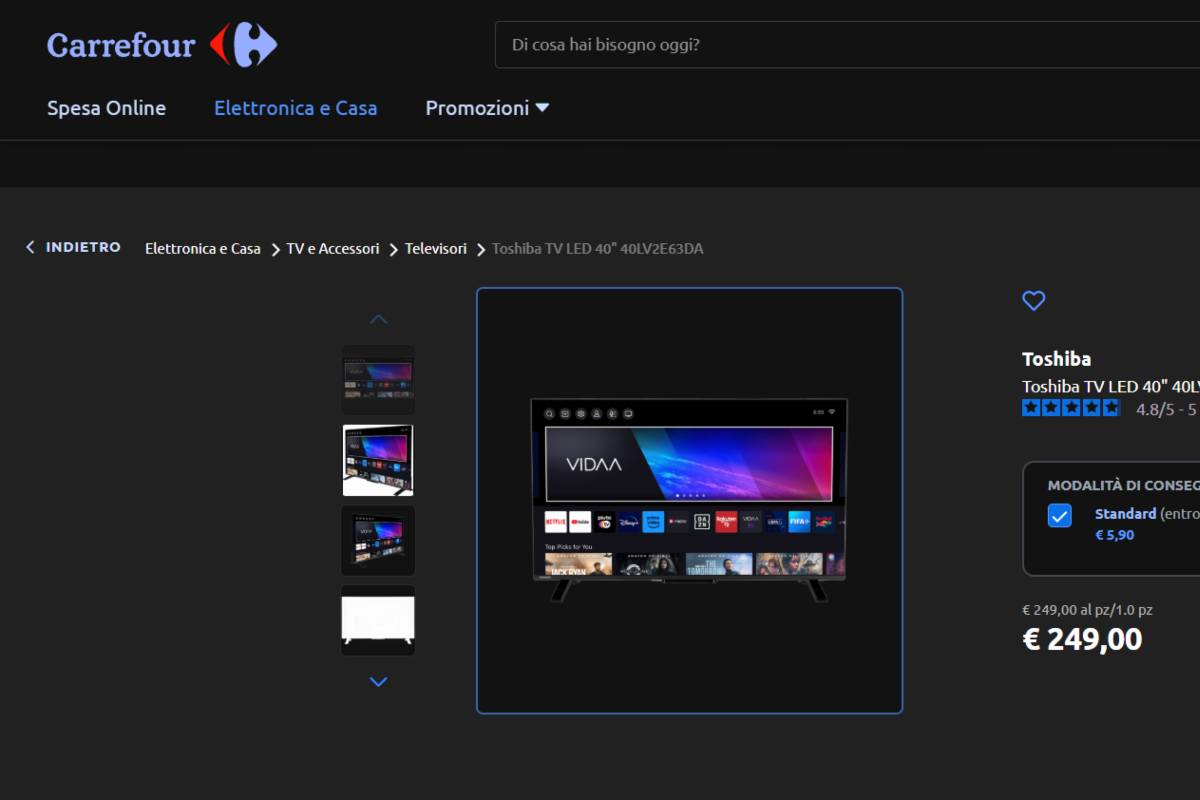Go to Televisori breadcrumb link

click(x=436, y=249)
